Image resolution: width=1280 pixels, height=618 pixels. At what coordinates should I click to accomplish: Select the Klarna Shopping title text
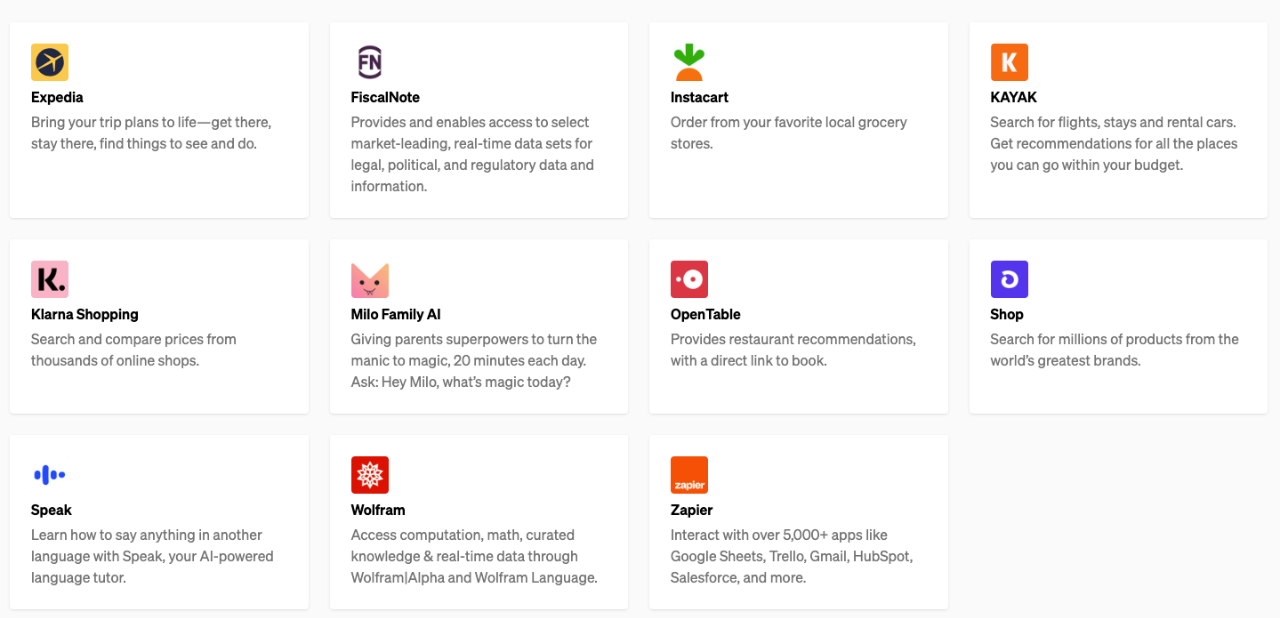click(85, 314)
